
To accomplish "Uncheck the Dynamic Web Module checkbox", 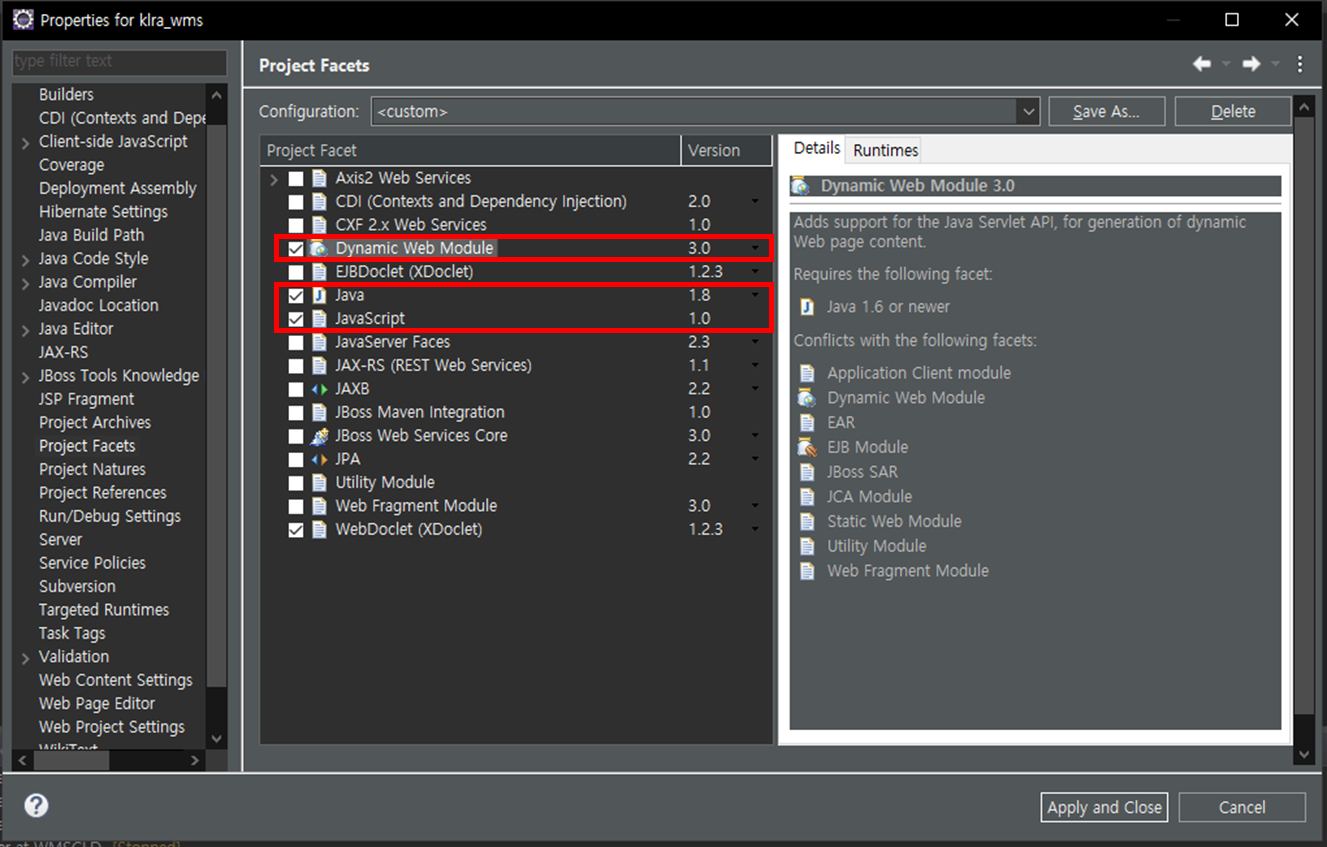I will 296,248.
